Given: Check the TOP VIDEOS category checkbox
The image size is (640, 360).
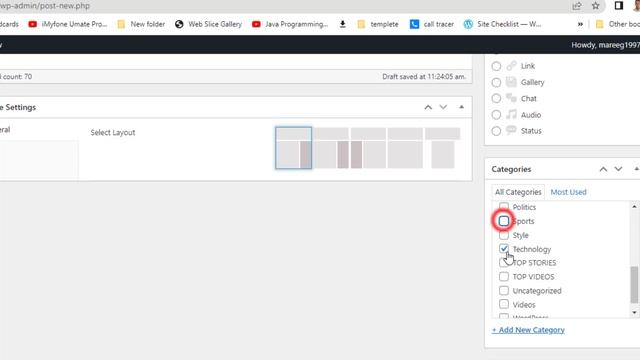Looking at the screenshot, I should point(504,276).
